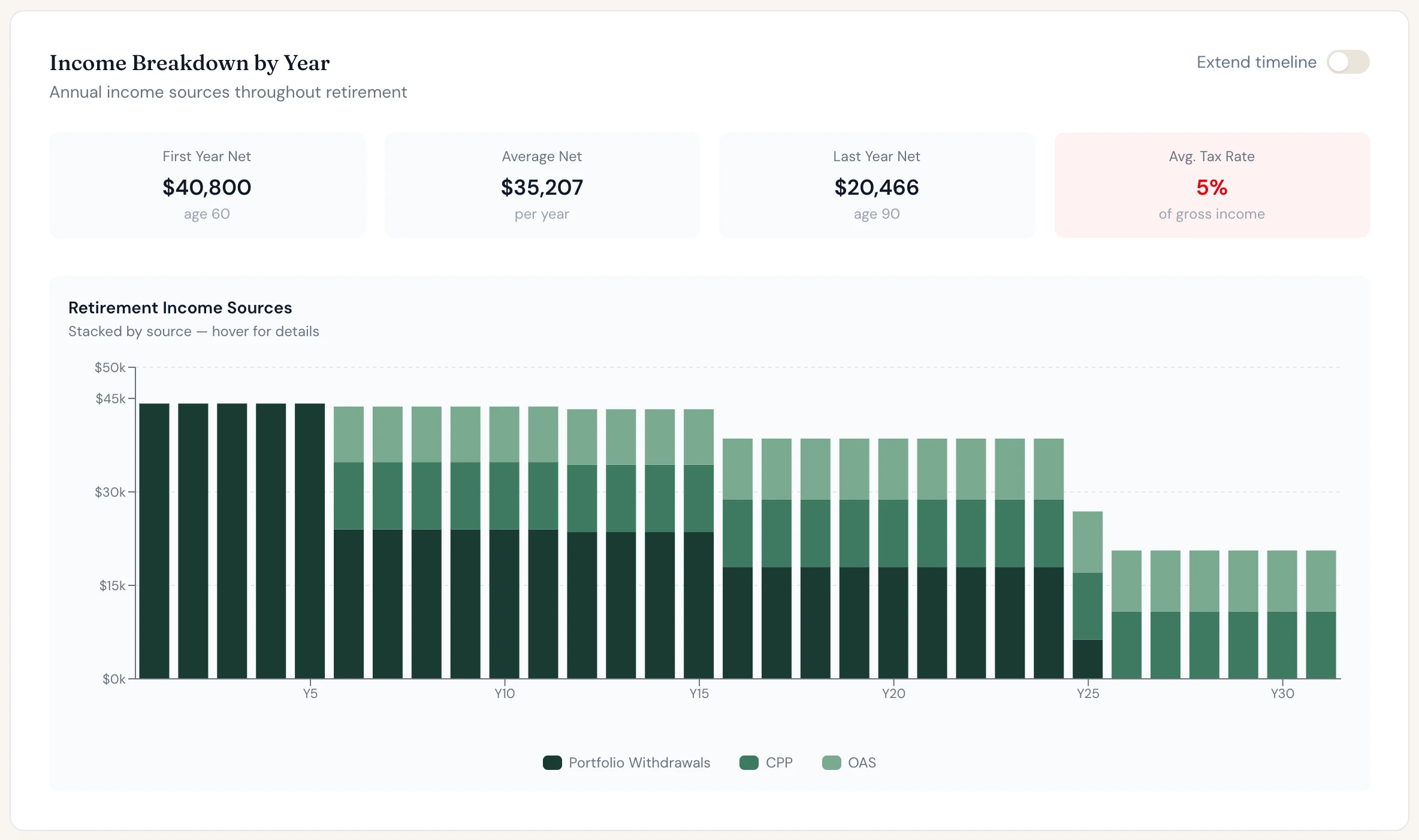Click the Y10 bar in the chart
1419x840 pixels.
[505, 542]
